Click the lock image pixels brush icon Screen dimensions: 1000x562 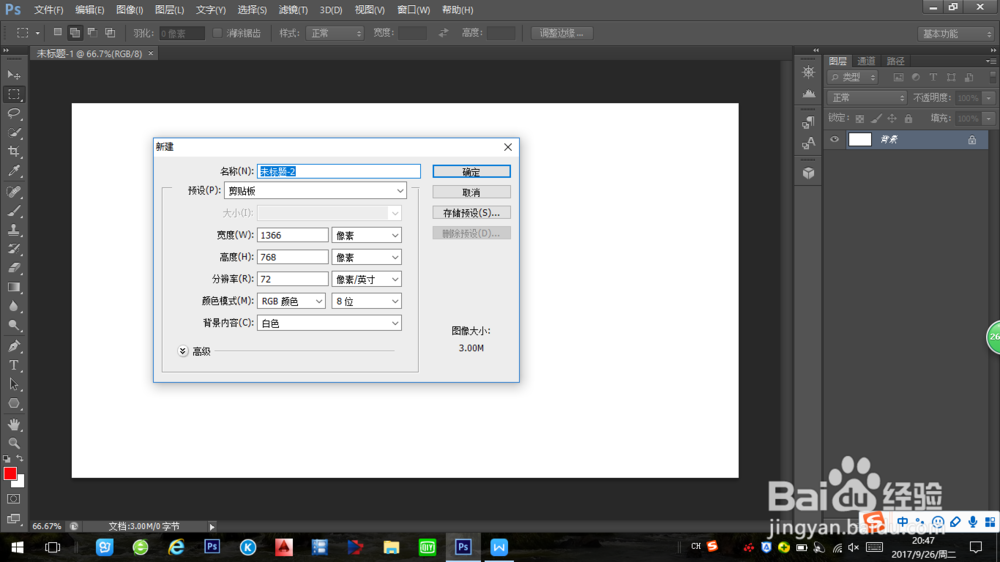pos(876,118)
